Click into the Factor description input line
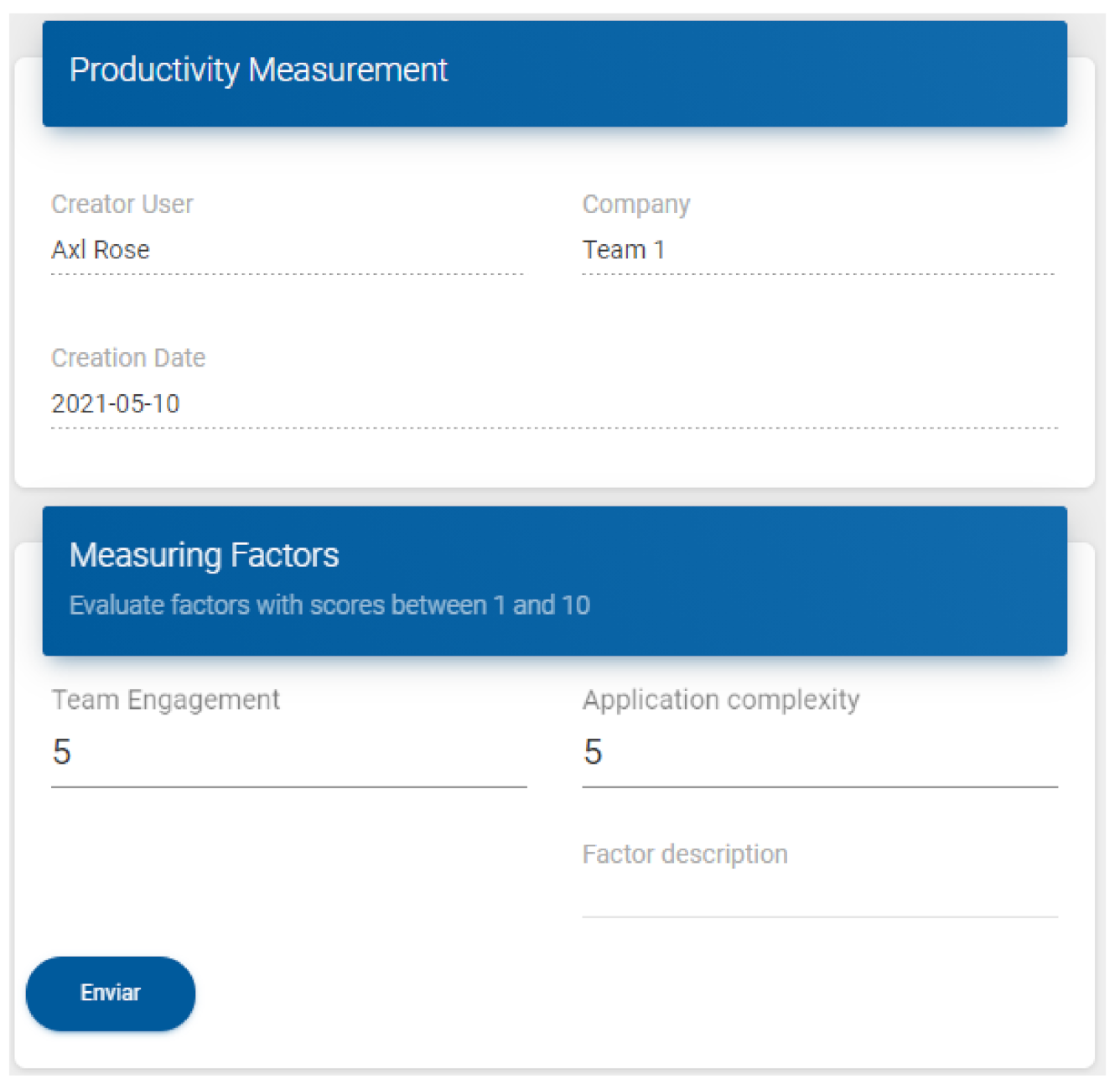This screenshot has height=1085, width=1120. coord(819,897)
